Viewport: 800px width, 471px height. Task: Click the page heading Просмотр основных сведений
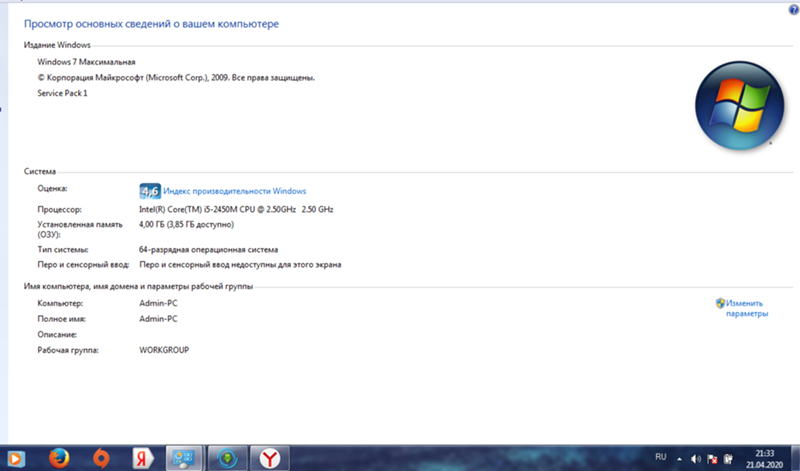click(152, 24)
